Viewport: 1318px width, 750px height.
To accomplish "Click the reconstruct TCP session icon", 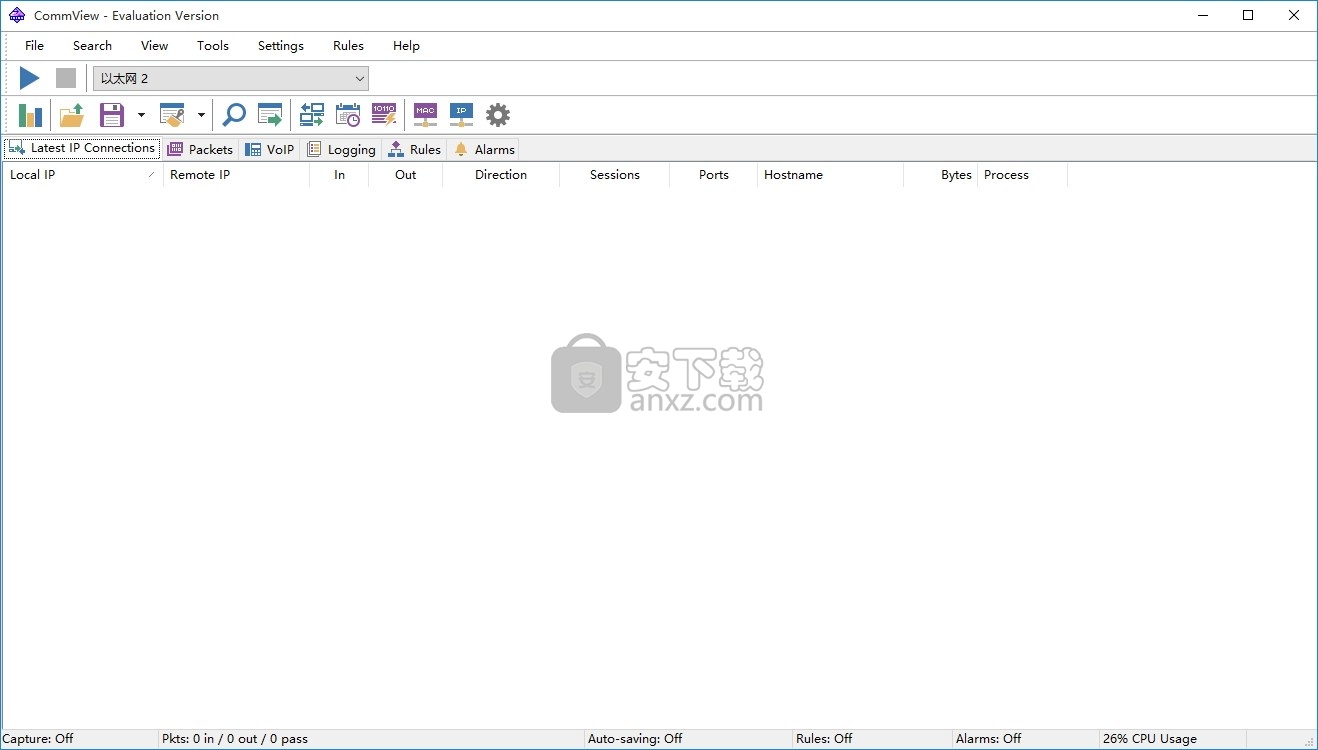I will (312, 115).
